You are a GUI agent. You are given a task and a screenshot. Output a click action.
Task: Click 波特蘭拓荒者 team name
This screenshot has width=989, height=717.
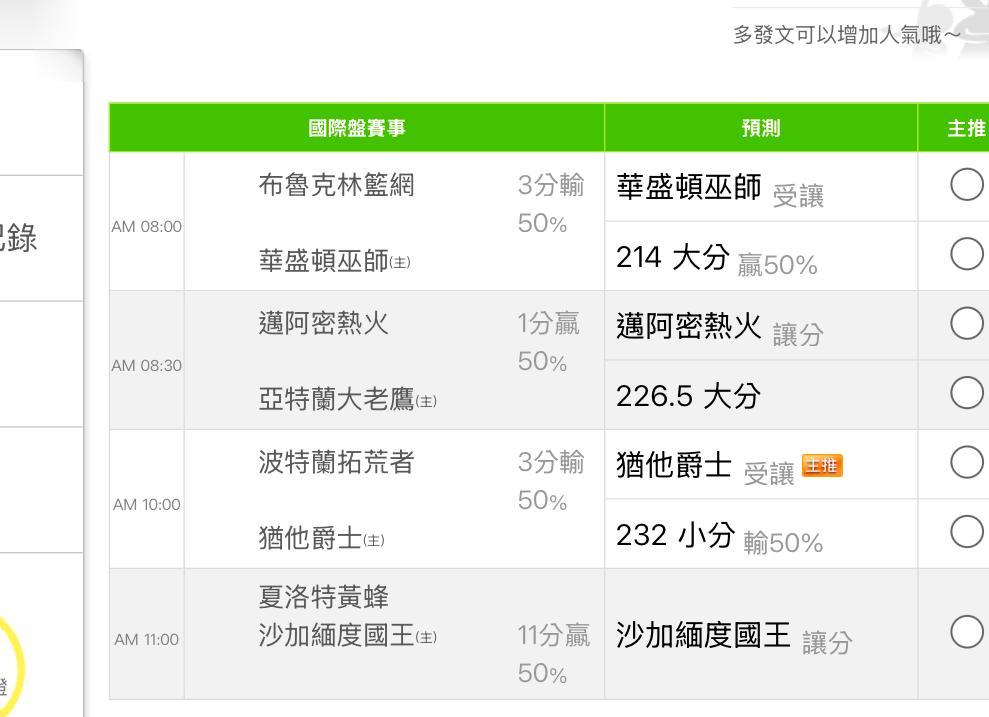335,463
